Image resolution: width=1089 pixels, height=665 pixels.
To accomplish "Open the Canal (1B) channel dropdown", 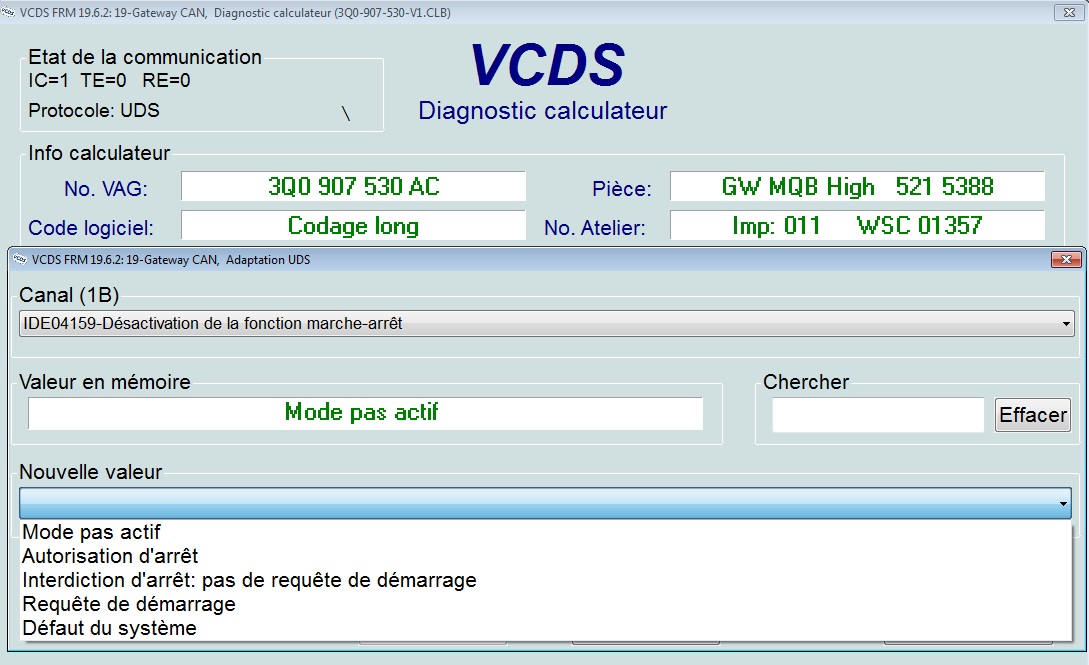I will pyautogui.click(x=547, y=323).
